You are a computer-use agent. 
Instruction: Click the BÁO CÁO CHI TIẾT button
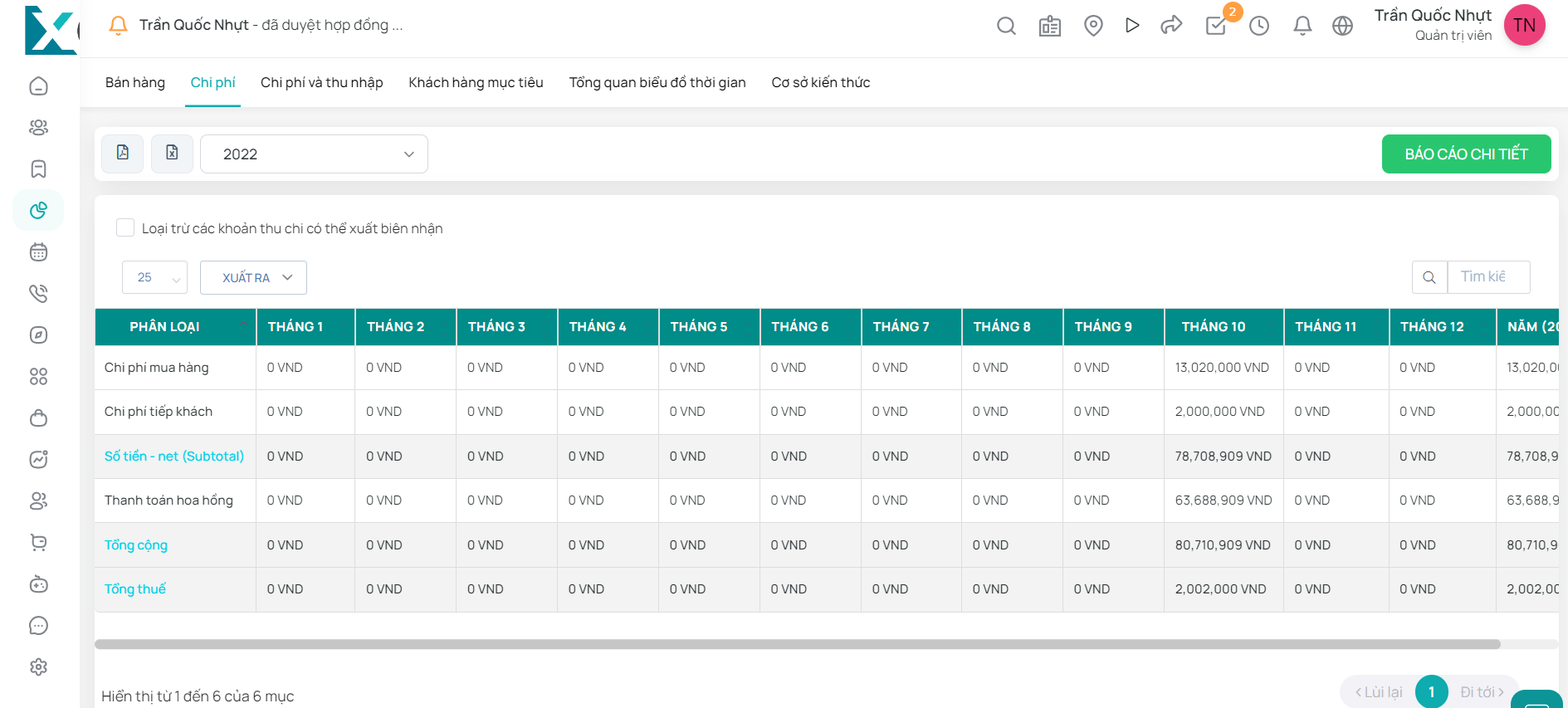pyautogui.click(x=1466, y=154)
